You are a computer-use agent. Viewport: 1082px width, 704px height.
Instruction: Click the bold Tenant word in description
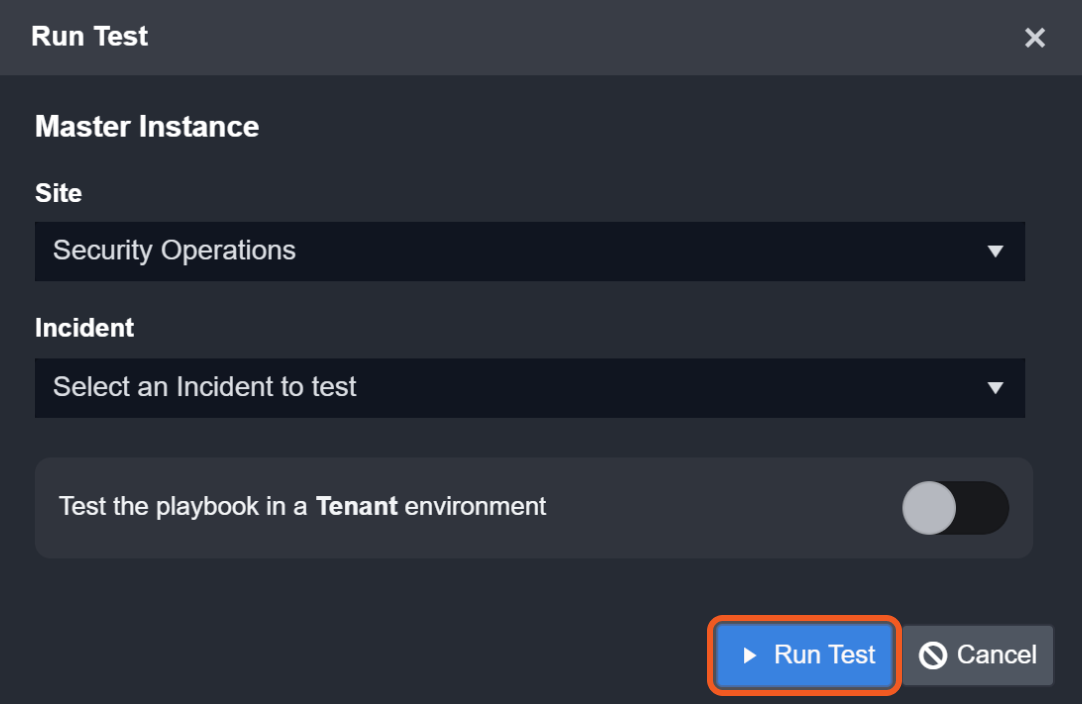(x=357, y=507)
